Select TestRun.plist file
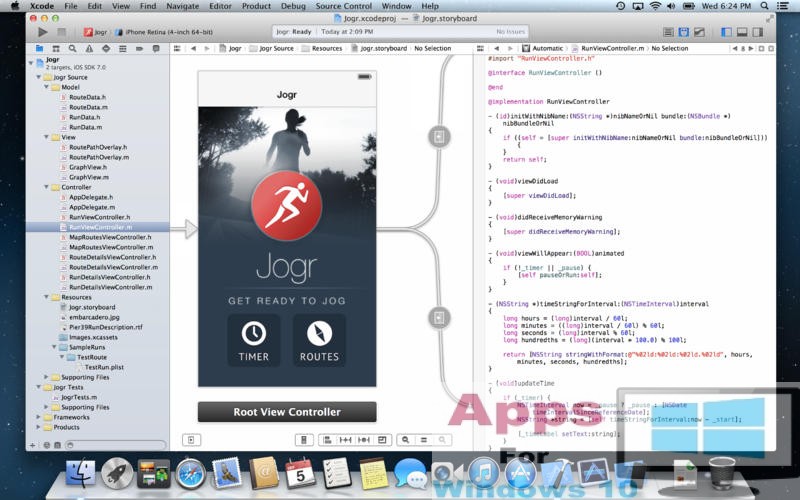Viewport: 800px width, 500px height. tap(104, 367)
